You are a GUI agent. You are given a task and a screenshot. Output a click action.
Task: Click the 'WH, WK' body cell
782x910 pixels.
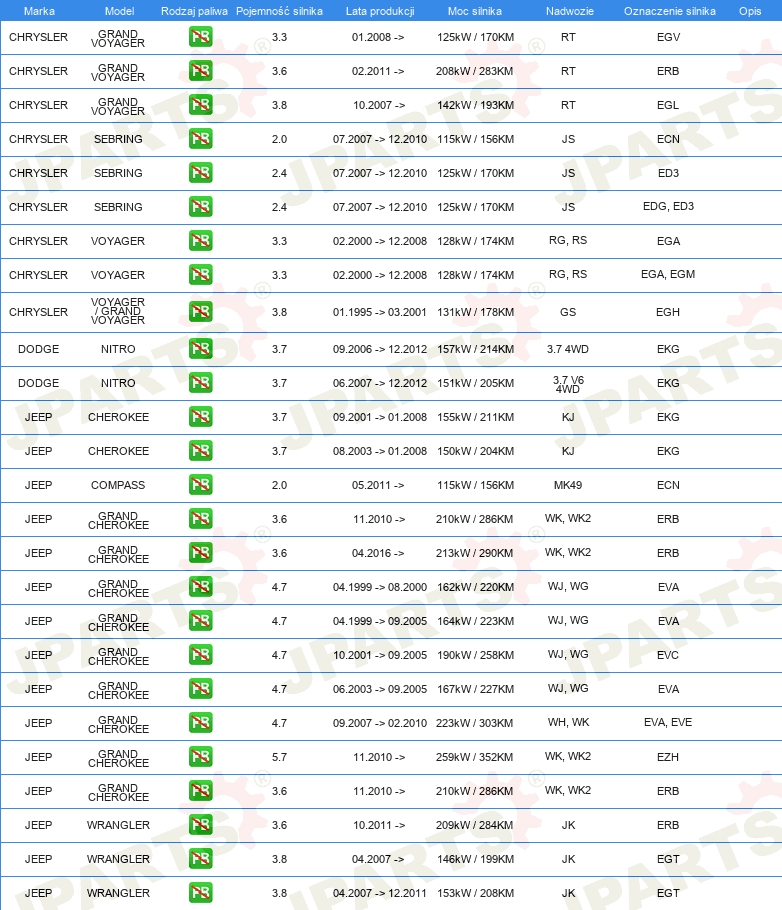point(568,723)
